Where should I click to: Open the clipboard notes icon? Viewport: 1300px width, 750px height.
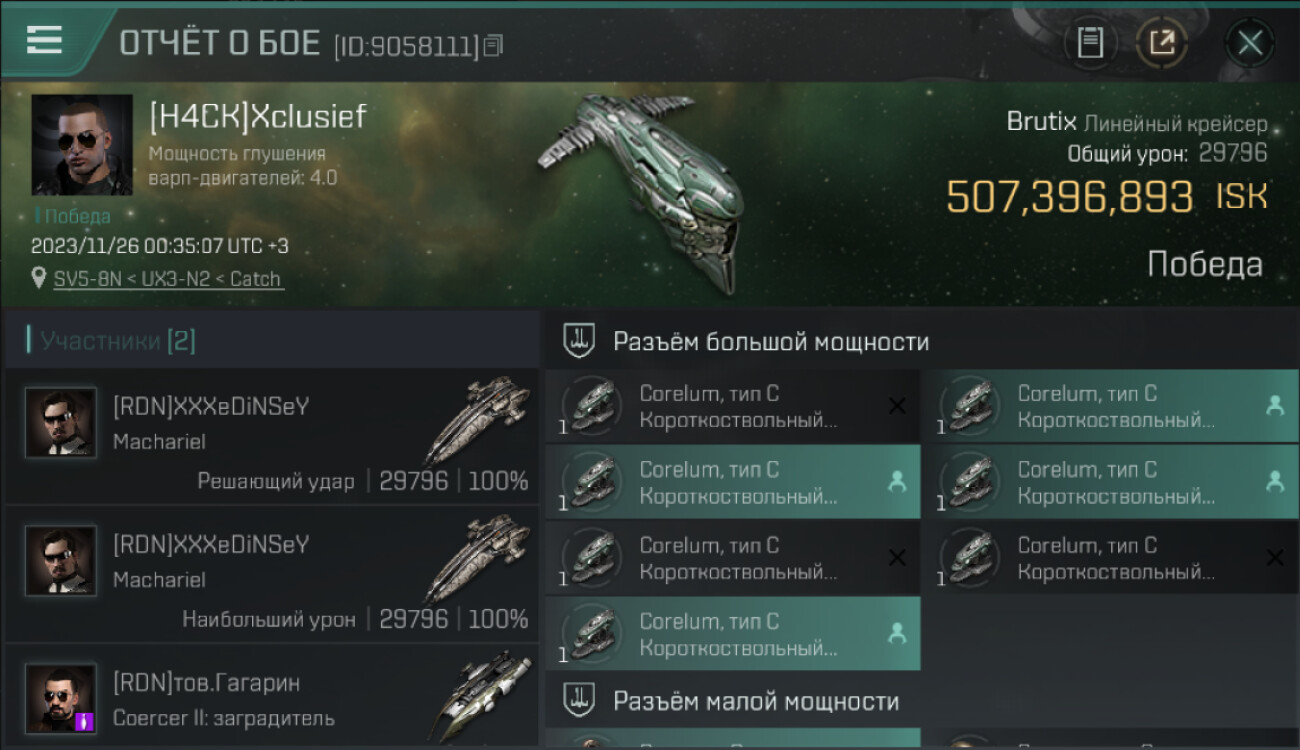pos(1090,42)
